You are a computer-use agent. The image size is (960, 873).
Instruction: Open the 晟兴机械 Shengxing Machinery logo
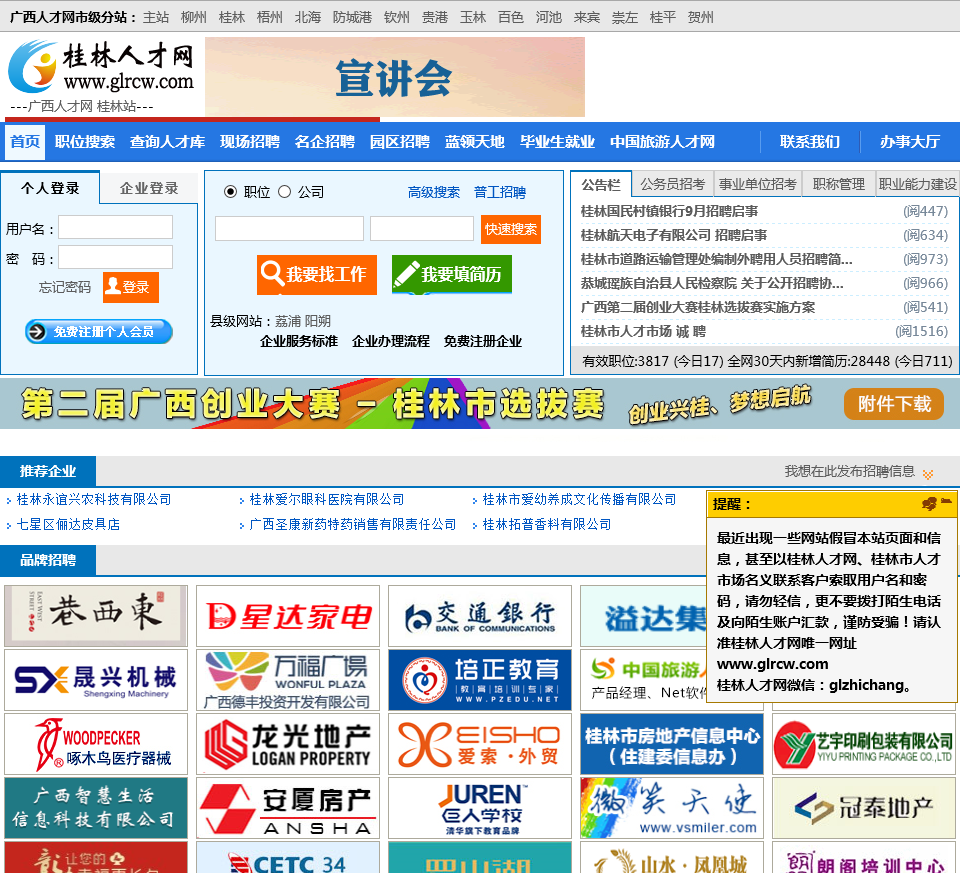96,680
